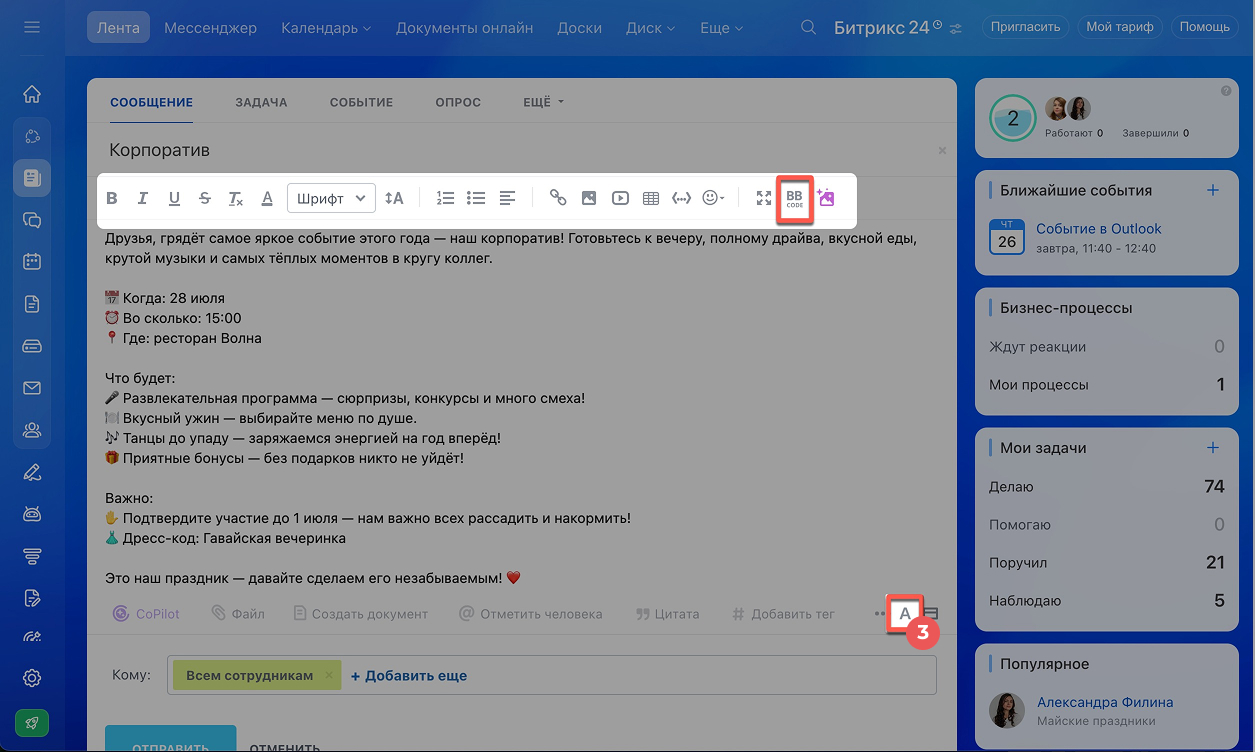
Task: Insert an image into the message
Action: [x=589, y=198]
